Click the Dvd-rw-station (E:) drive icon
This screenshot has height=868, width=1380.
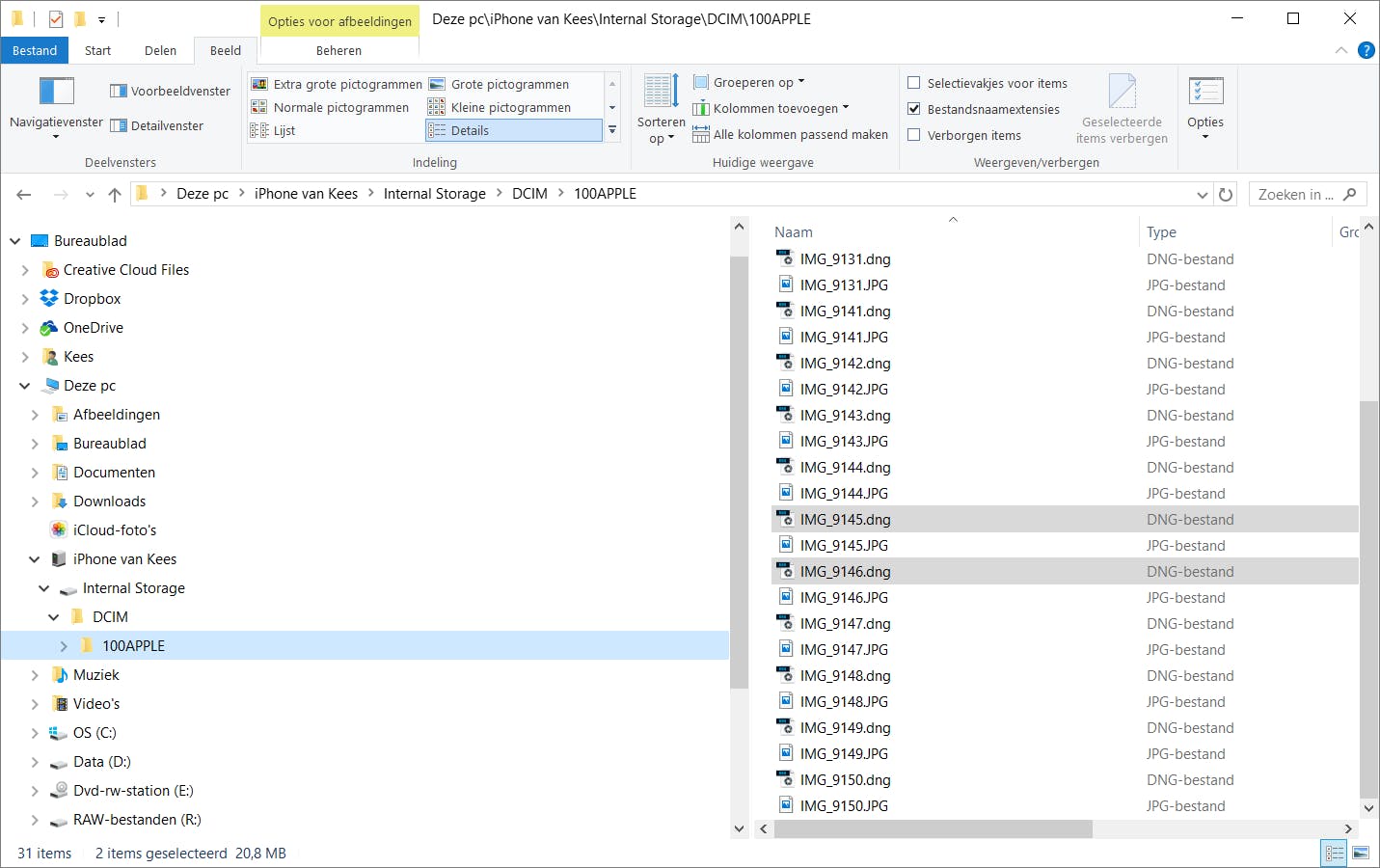pyautogui.click(x=59, y=791)
